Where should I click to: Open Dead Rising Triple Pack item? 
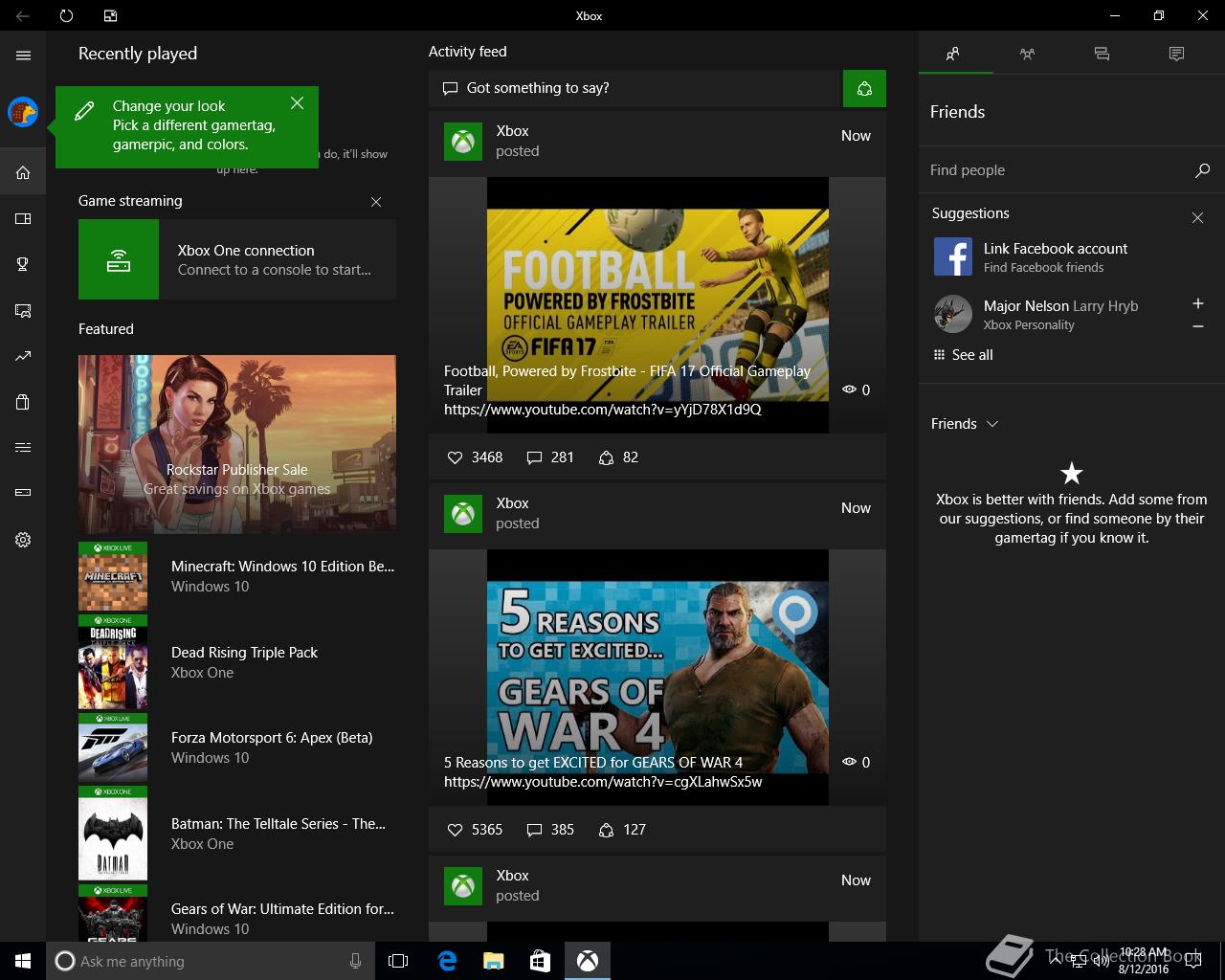[x=237, y=662]
